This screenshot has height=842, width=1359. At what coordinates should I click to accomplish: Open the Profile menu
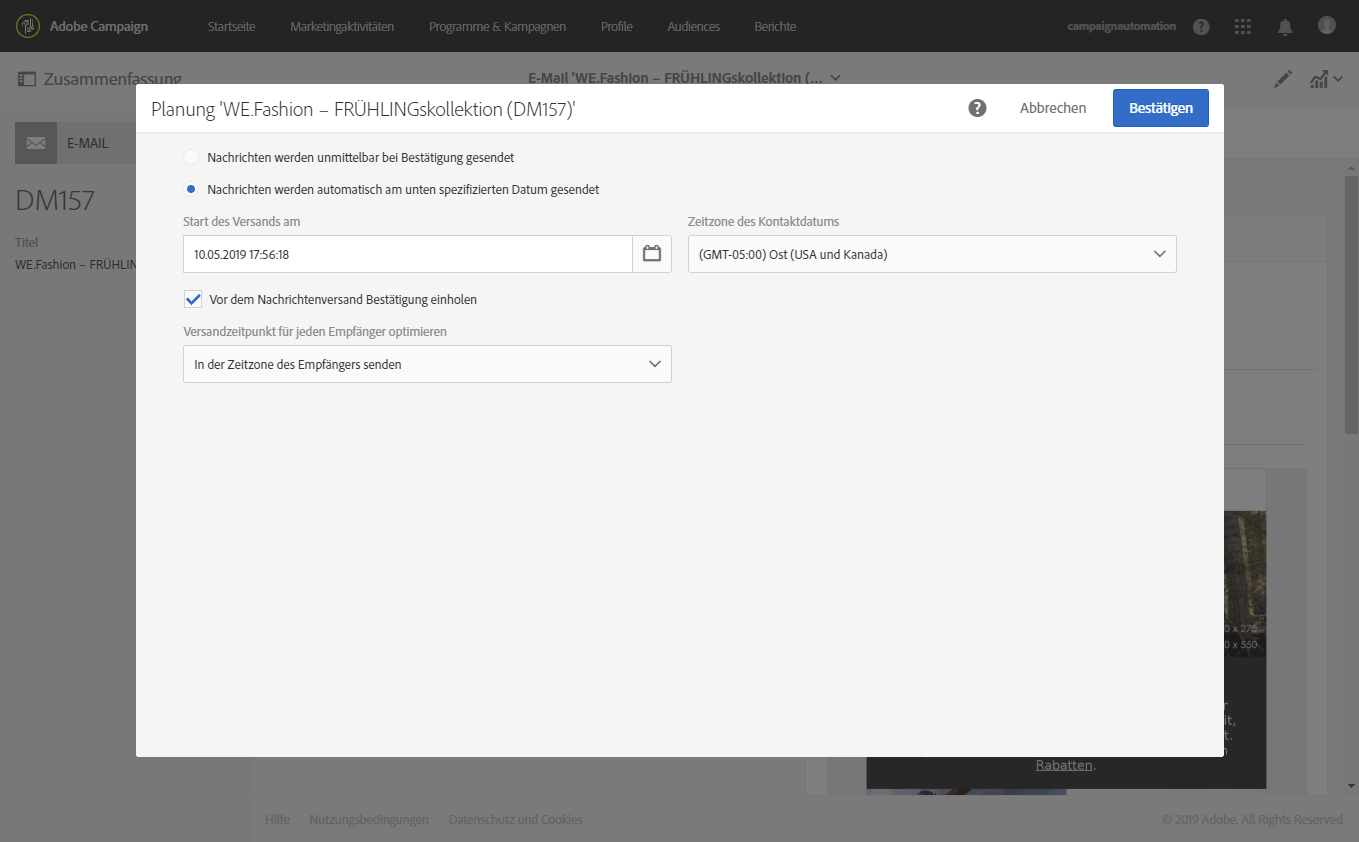tap(617, 26)
